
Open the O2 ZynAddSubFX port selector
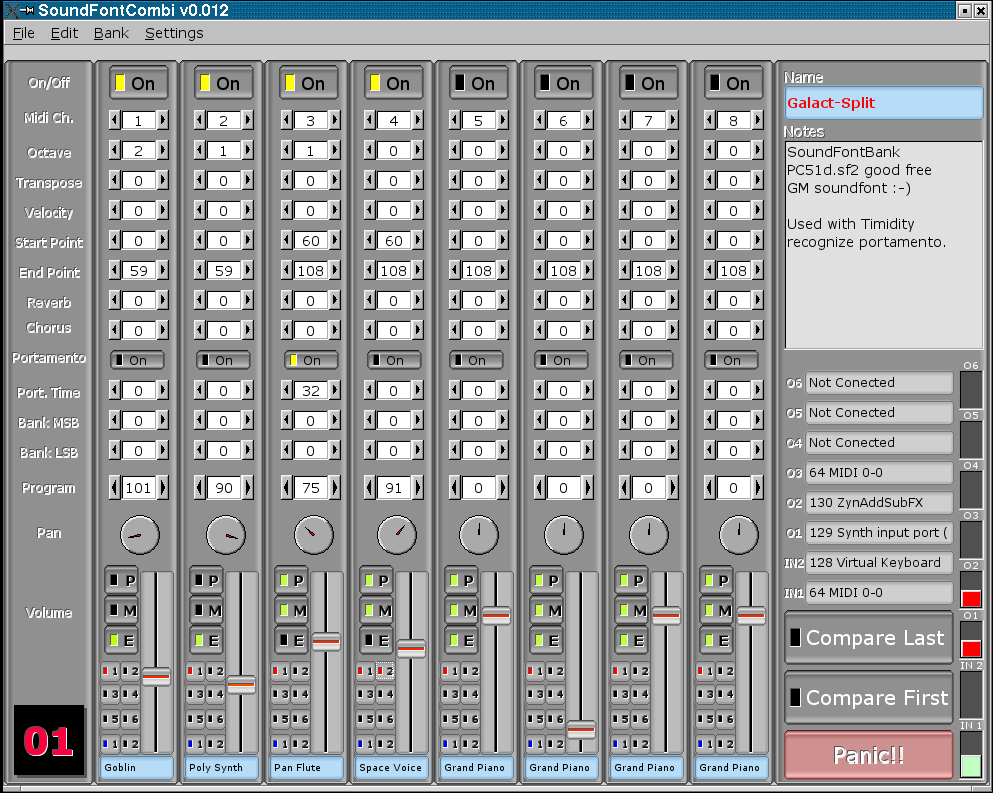coord(879,502)
